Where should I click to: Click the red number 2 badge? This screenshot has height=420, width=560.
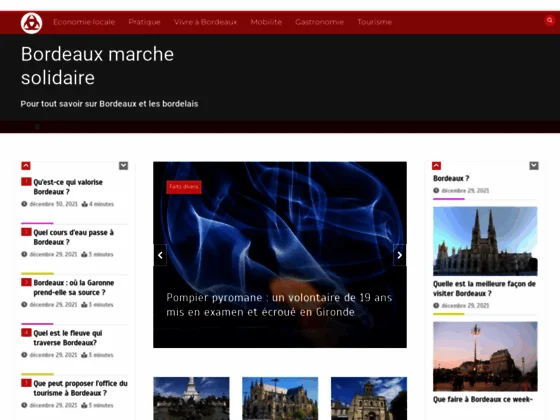coord(26,232)
